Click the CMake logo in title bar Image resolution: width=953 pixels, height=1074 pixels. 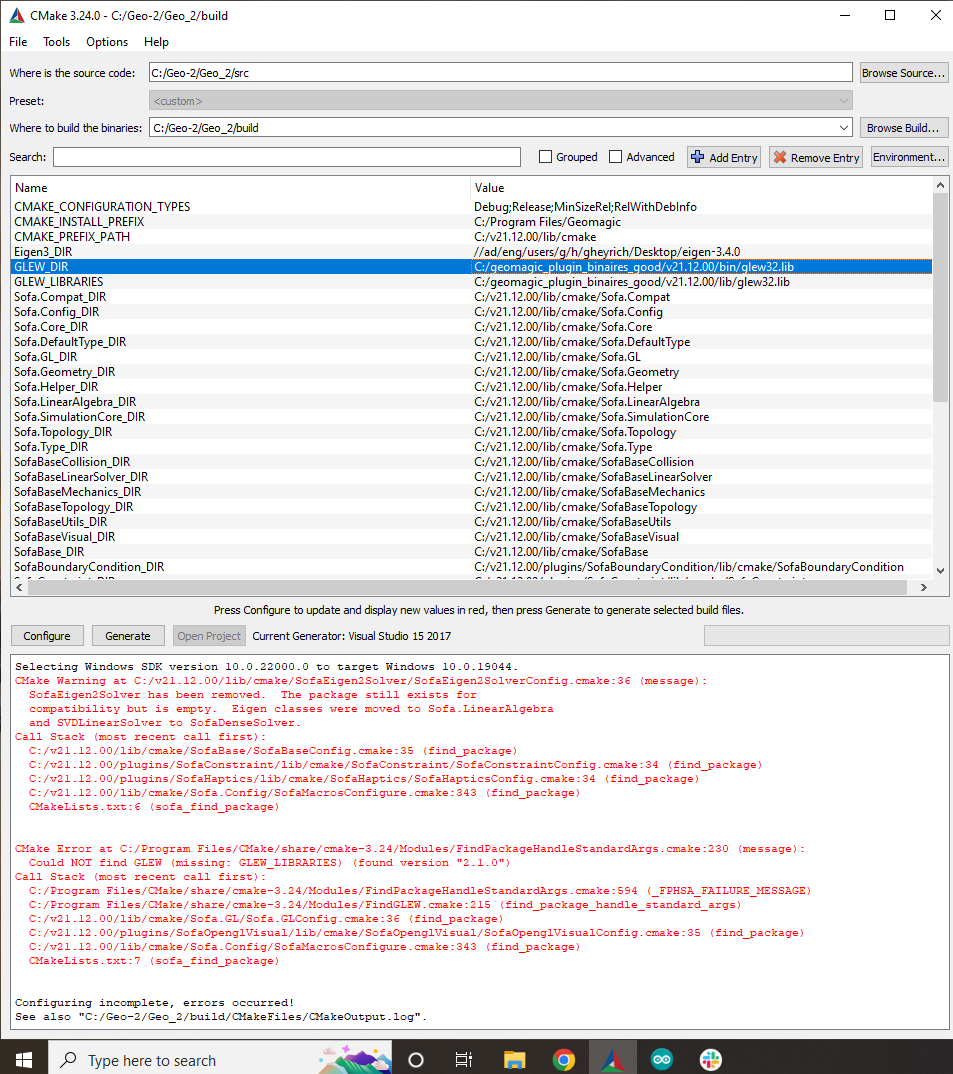click(16, 15)
